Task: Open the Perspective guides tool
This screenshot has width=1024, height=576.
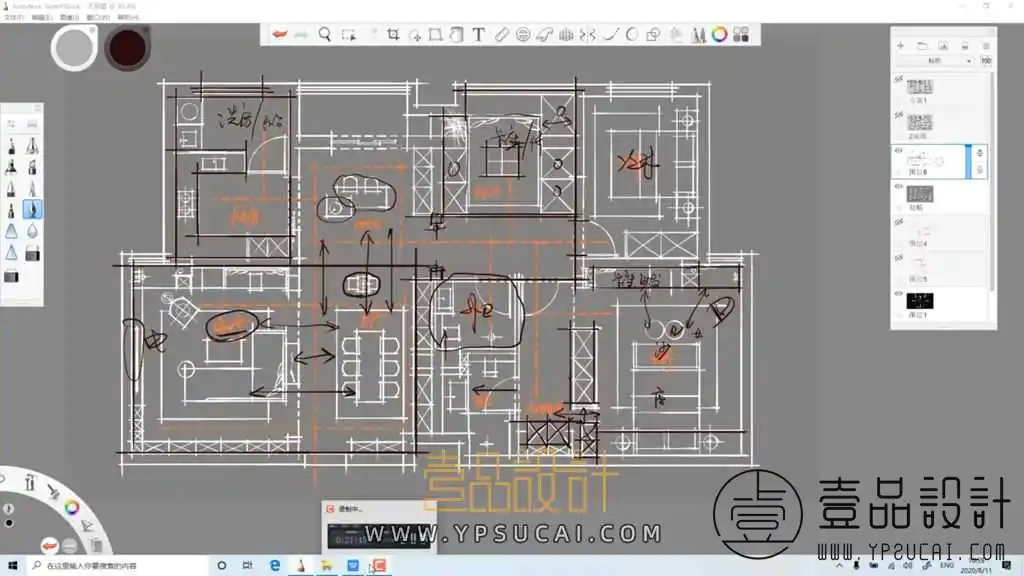Action: pos(566,35)
